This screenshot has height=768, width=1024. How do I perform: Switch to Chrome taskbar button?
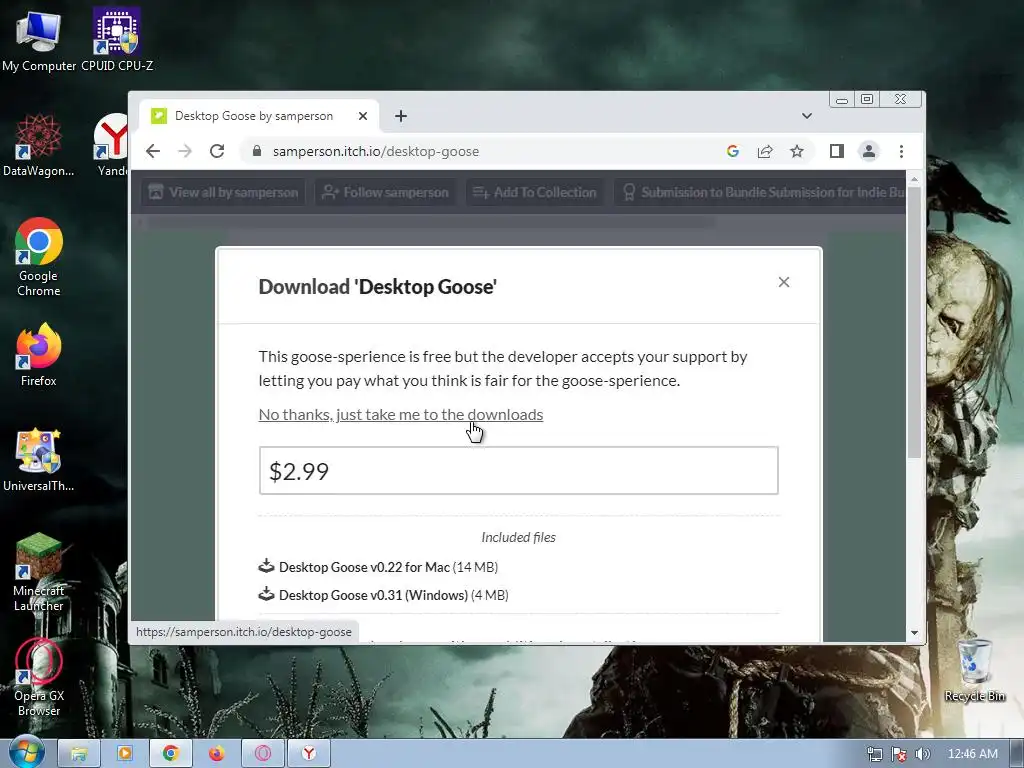point(170,754)
